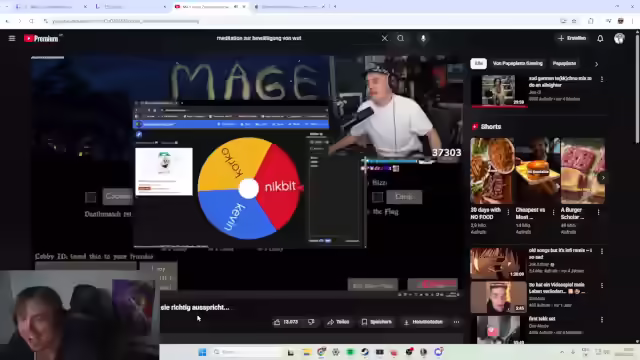This screenshot has width=640, height=360.
Task: Start voice search with the microphone
Action: pyautogui.click(x=423, y=38)
